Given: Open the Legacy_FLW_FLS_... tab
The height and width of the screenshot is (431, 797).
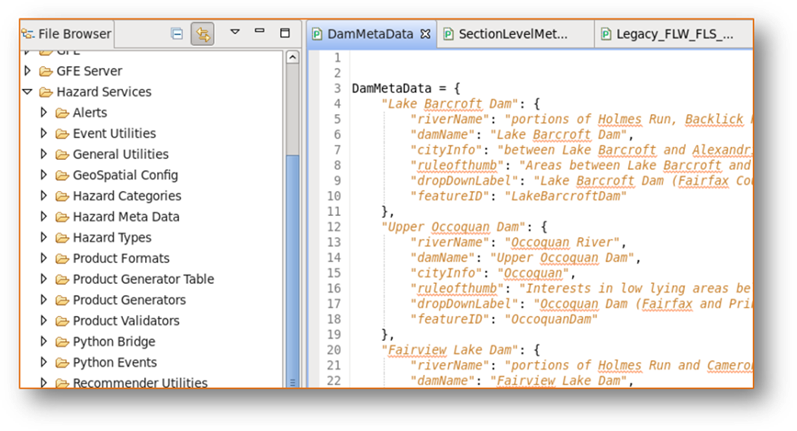Looking at the screenshot, I should (x=675, y=34).
